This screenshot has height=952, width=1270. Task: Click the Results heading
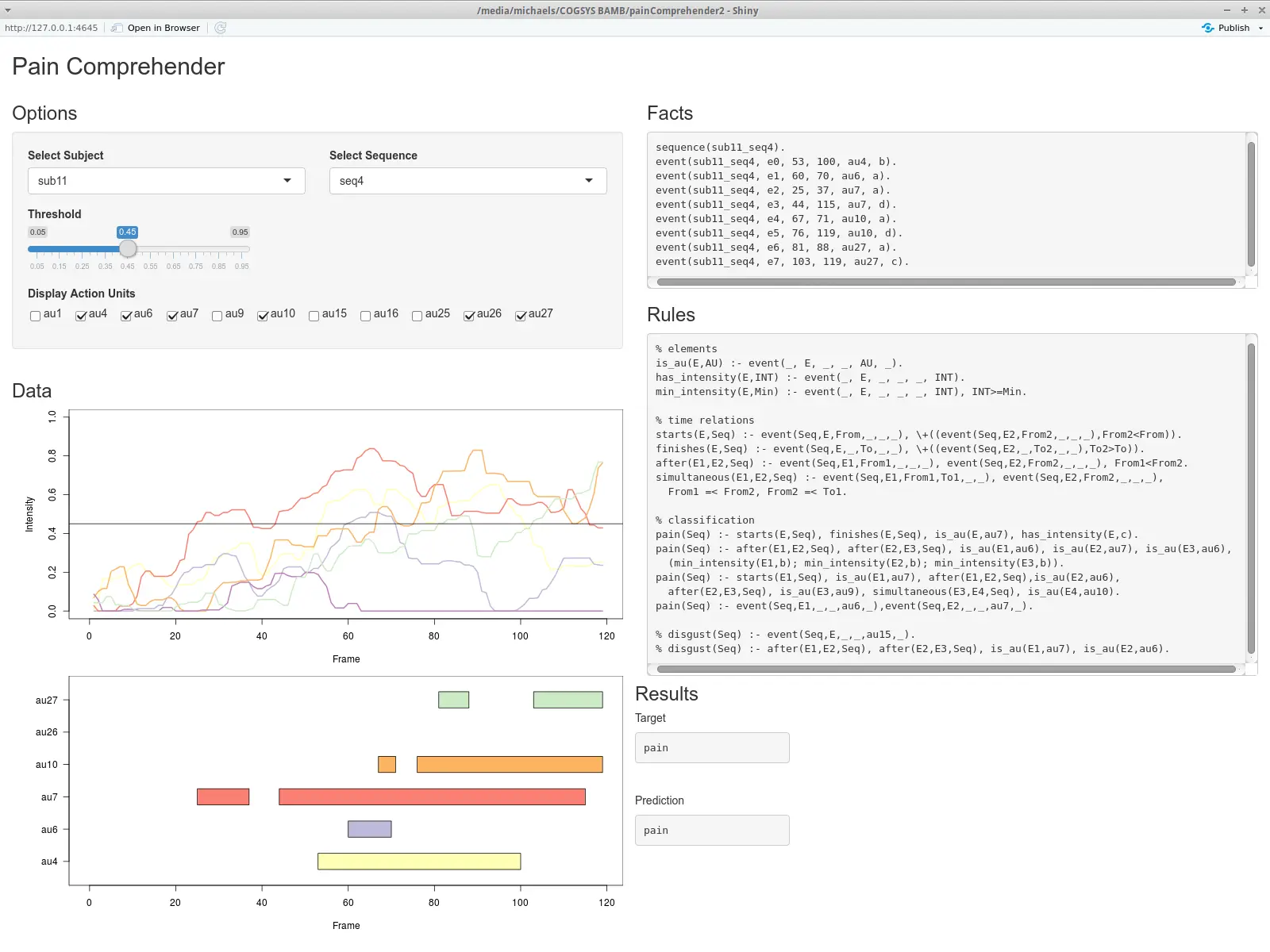coord(667,694)
